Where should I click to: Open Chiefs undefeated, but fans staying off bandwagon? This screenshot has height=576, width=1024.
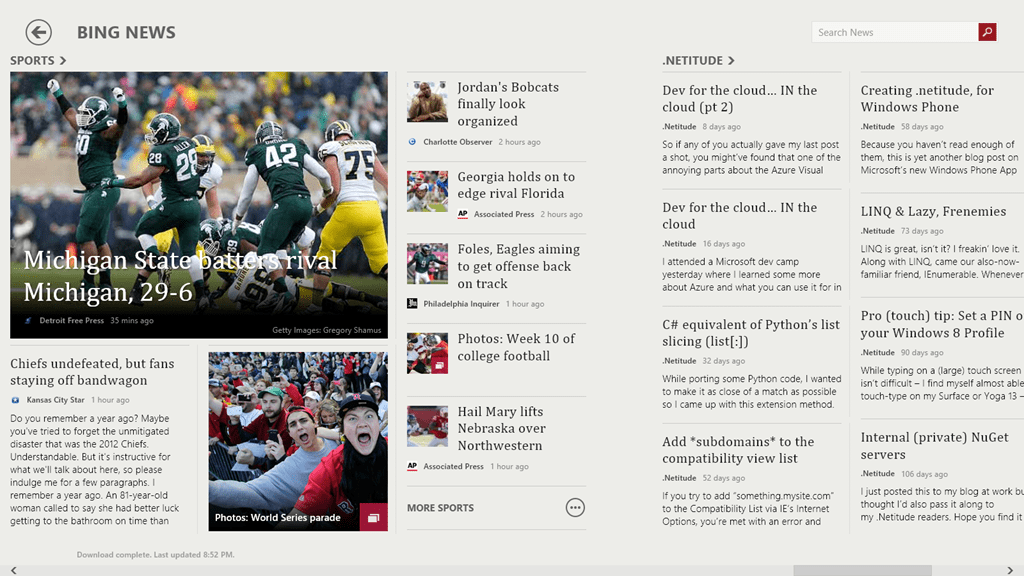(x=92, y=372)
